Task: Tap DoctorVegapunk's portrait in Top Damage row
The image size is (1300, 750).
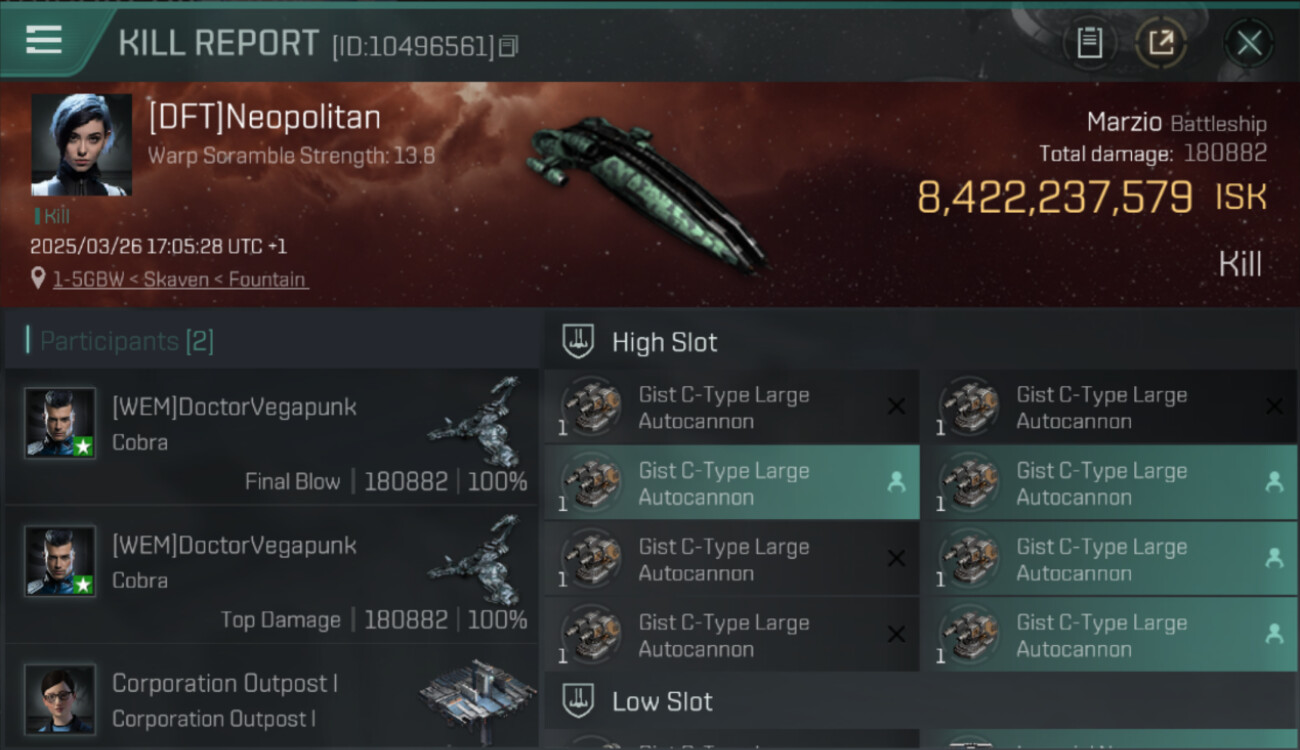Action: (x=60, y=561)
